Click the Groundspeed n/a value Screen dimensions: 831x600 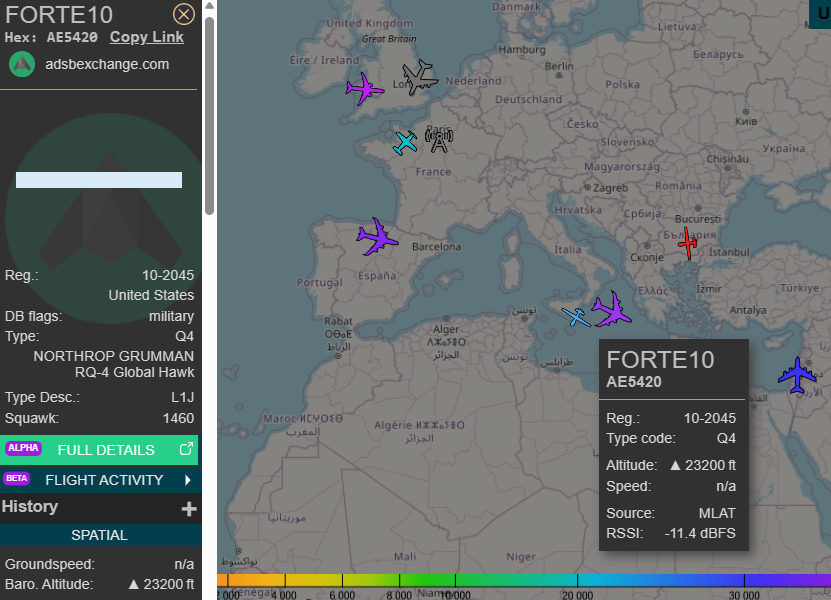point(184,564)
